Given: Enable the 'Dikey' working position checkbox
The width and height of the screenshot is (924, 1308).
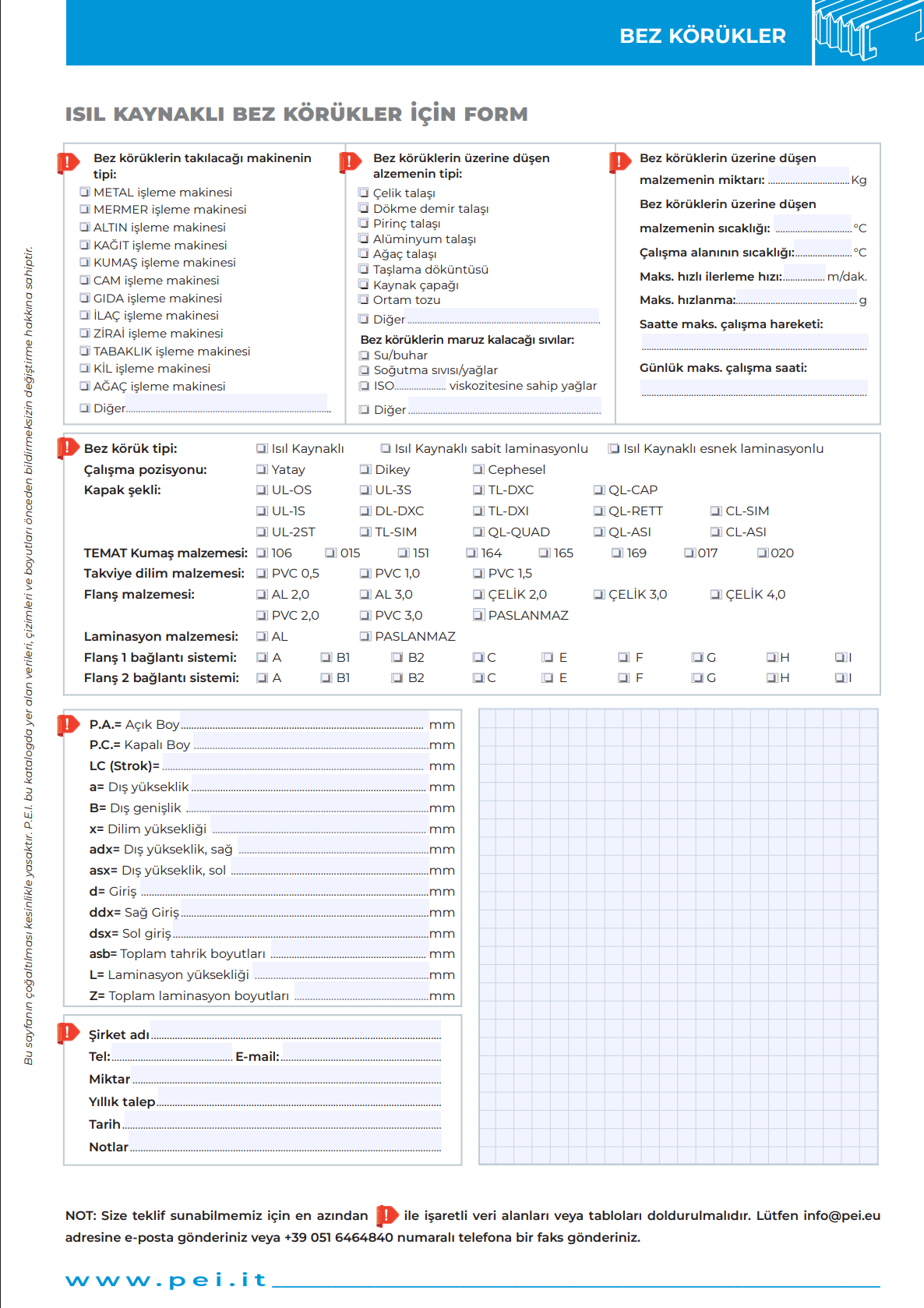Looking at the screenshot, I should [365, 469].
